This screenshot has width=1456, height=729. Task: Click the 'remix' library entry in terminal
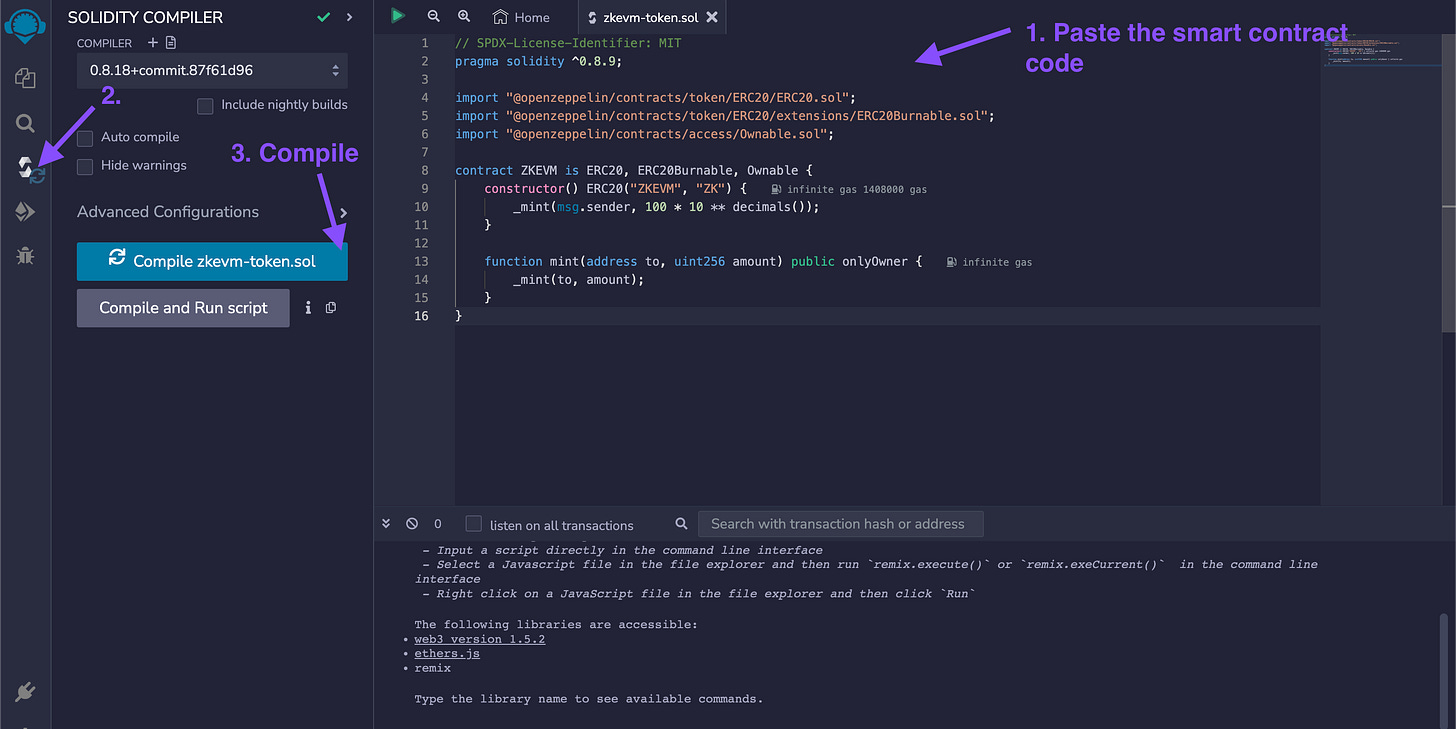(x=432, y=668)
